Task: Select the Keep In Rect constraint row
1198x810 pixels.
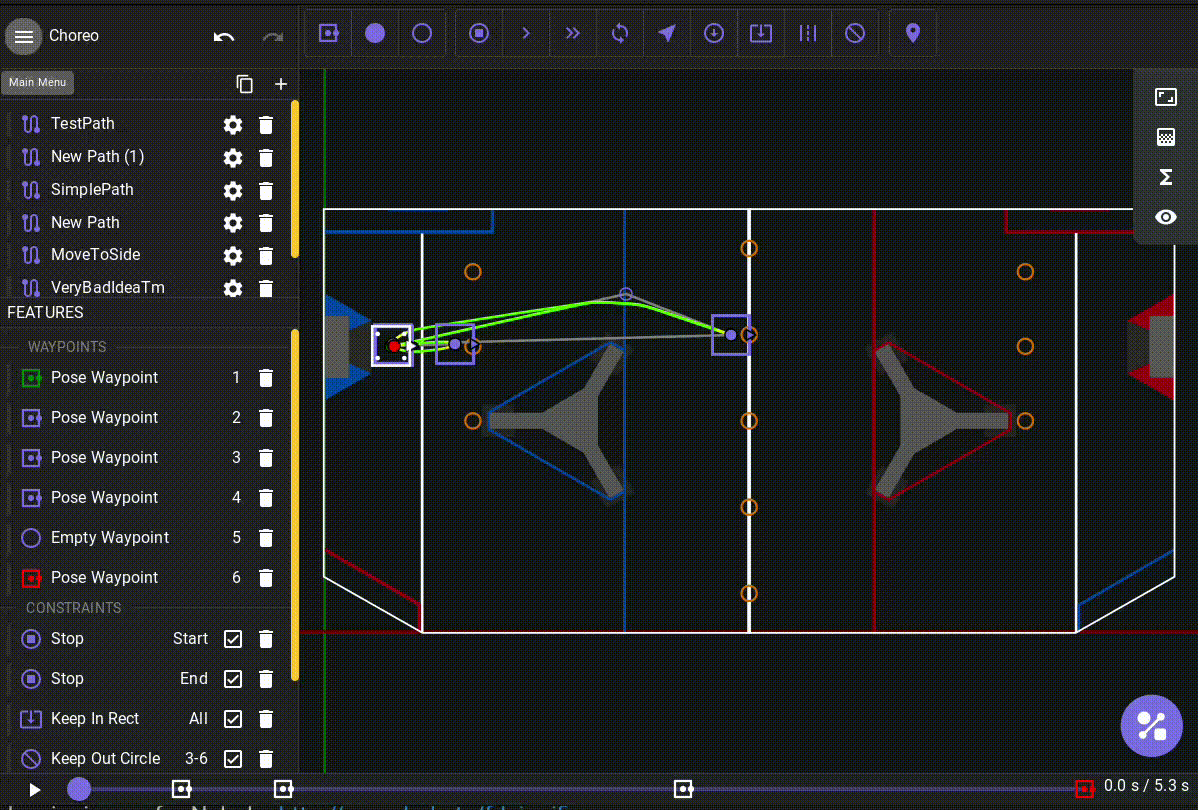Action: click(145, 719)
